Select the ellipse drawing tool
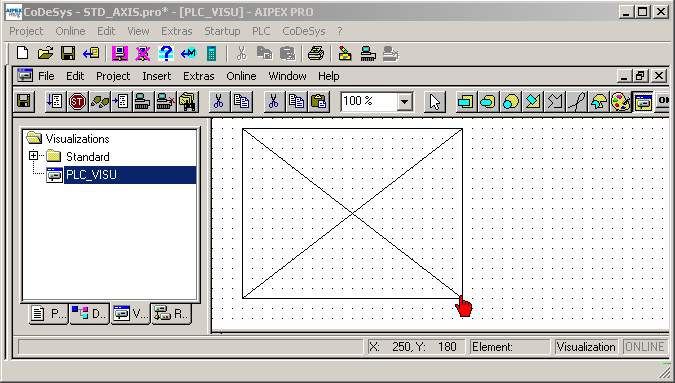The image size is (675, 383). (x=510, y=102)
